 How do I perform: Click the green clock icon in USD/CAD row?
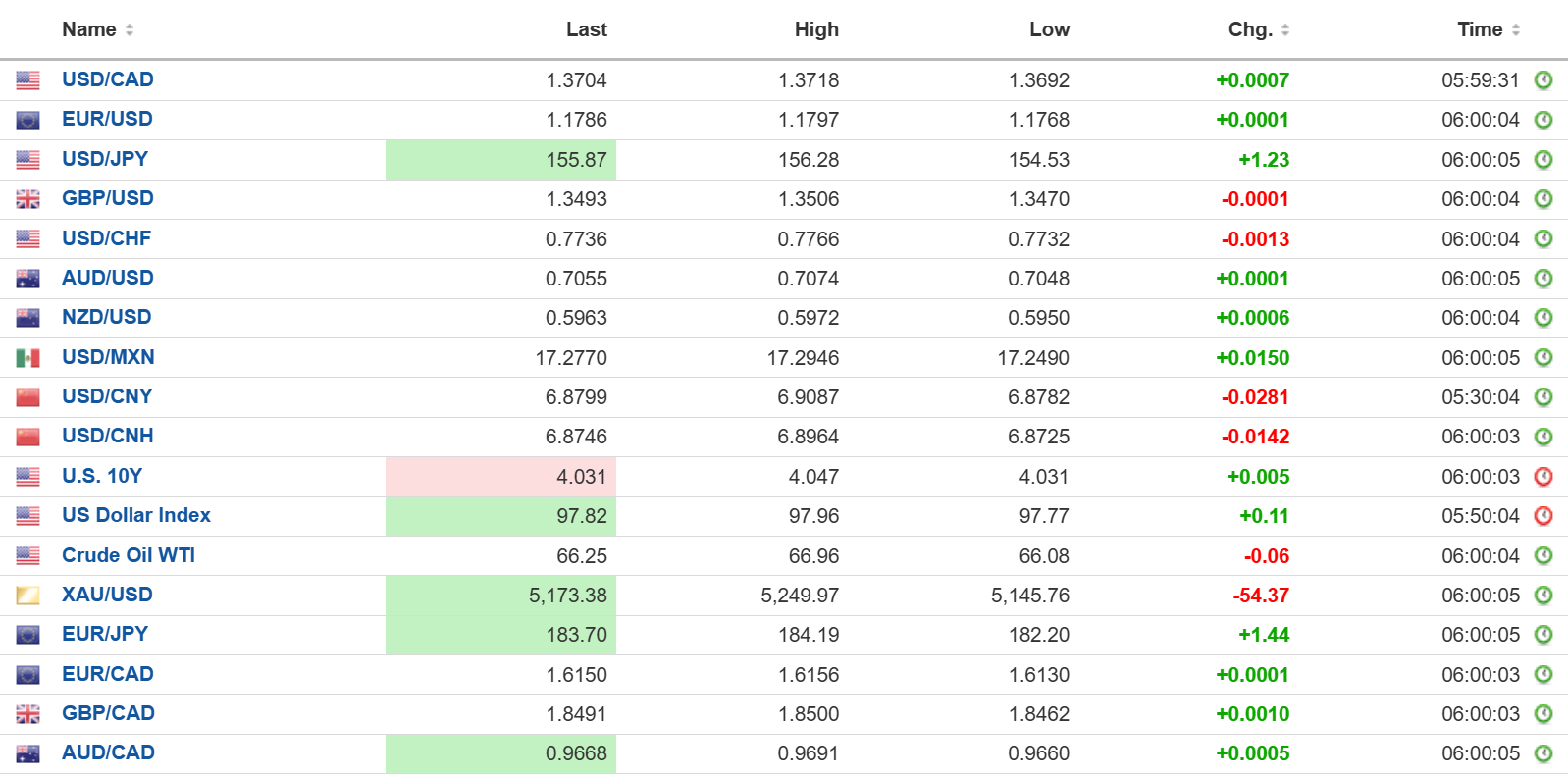point(1542,80)
